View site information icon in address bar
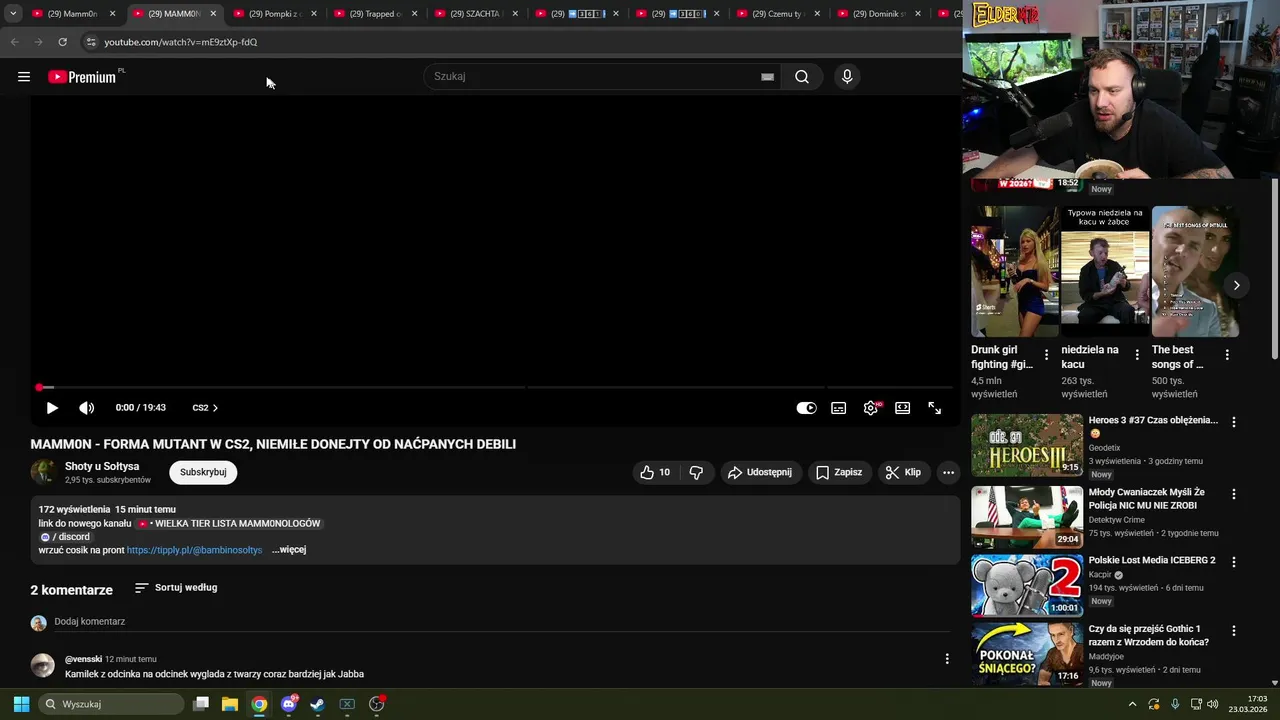The image size is (1280, 720). coord(90,42)
